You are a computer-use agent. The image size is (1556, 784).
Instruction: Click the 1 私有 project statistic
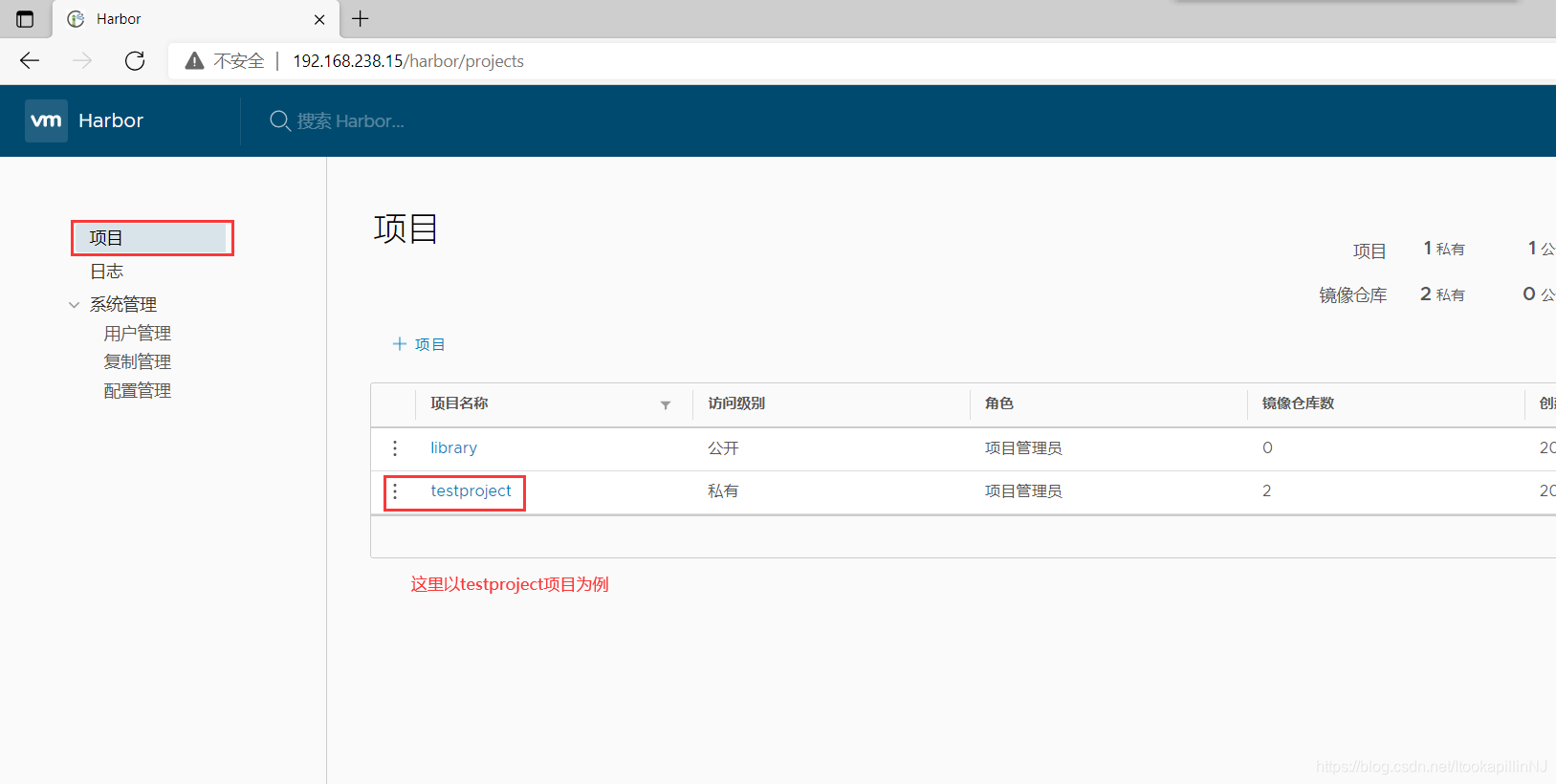(1444, 249)
